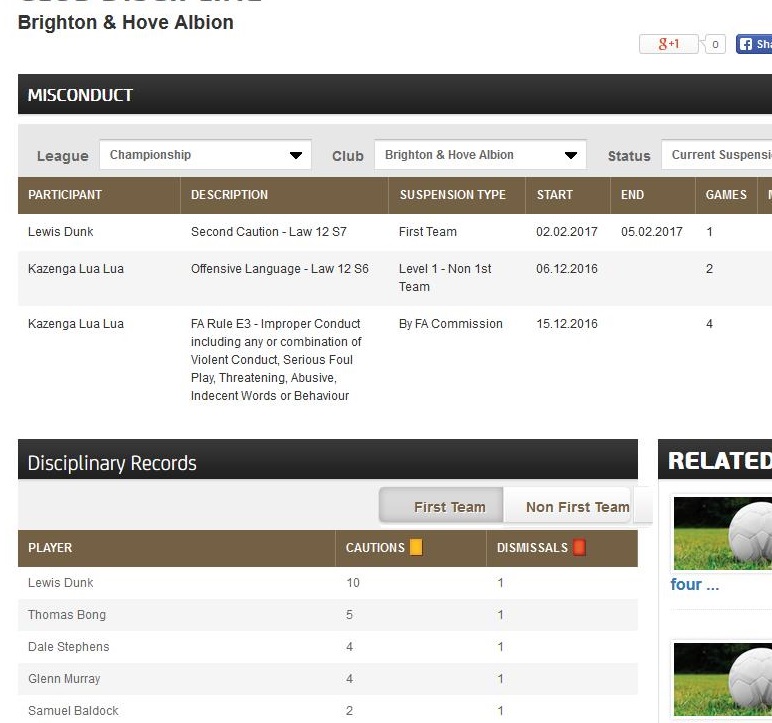This screenshot has width=772, height=723.
Task: Switch to the First Team tab
Action: [441, 506]
